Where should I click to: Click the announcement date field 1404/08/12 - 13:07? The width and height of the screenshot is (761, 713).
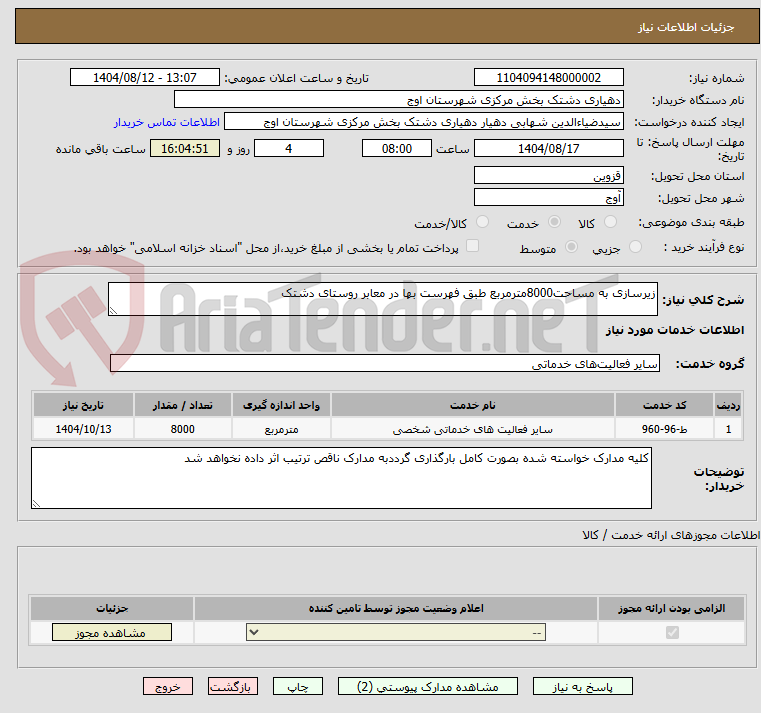(x=145, y=78)
